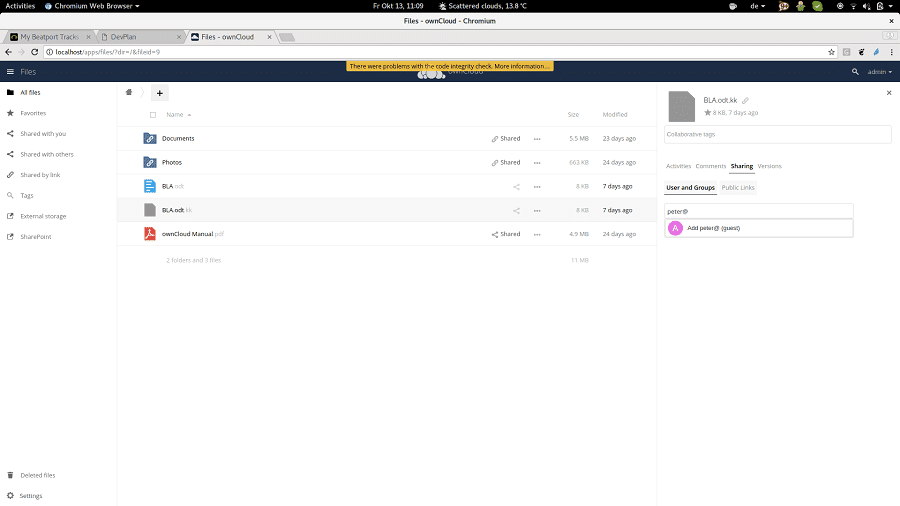
Task: Click the ownCloud Manual PDF icon
Action: [150, 234]
